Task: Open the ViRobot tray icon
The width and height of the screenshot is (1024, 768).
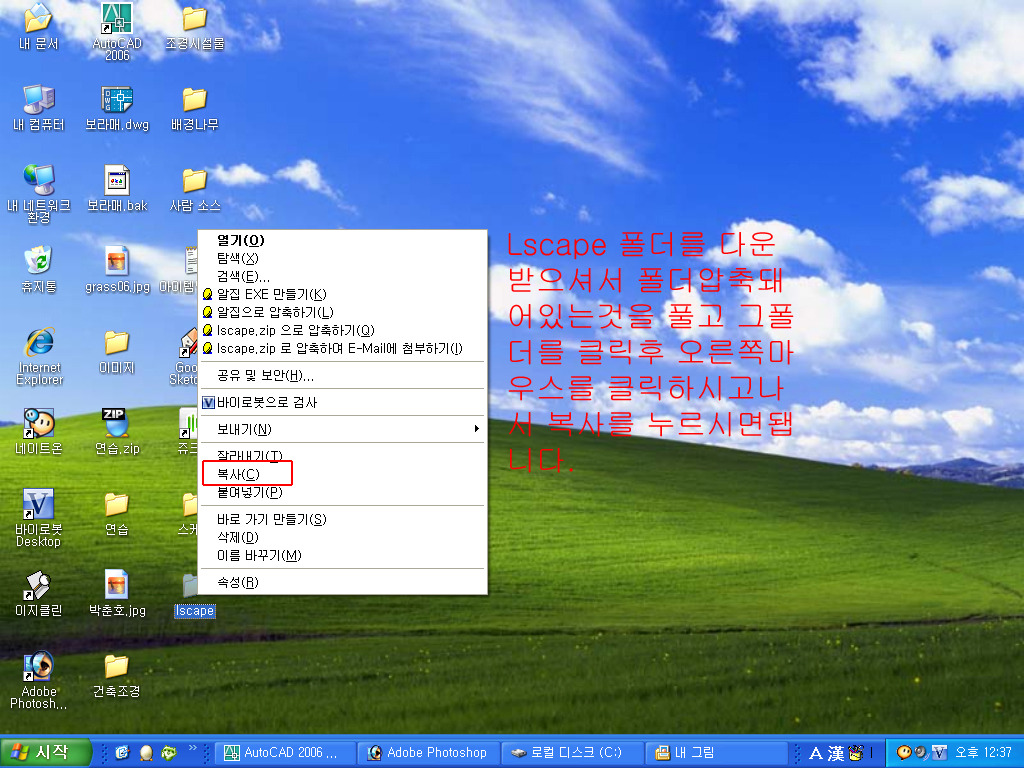Action: pyautogui.click(x=938, y=752)
